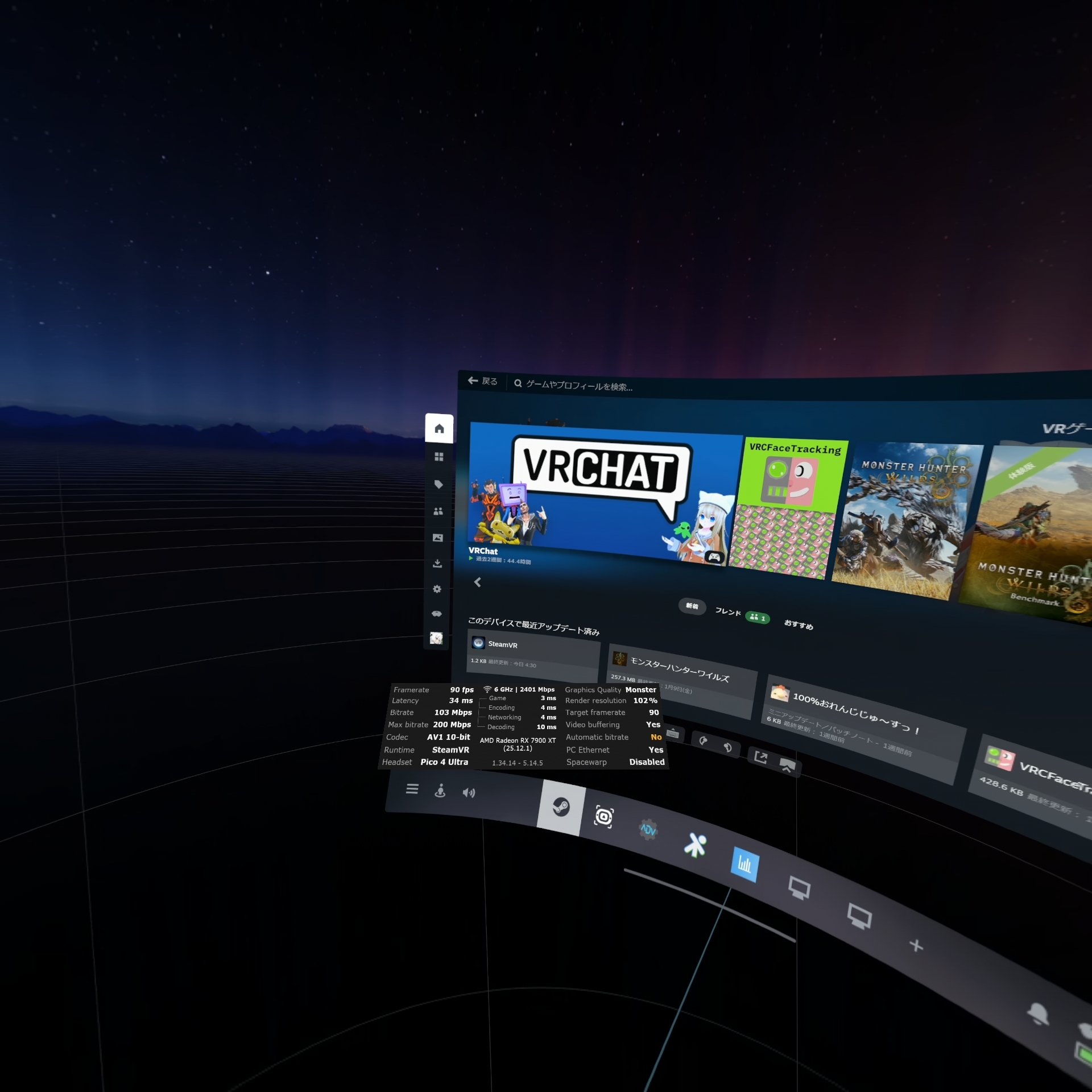
Task: Open OpenVR Advanced Settings (ADV) dashboard icon
Action: tap(648, 830)
